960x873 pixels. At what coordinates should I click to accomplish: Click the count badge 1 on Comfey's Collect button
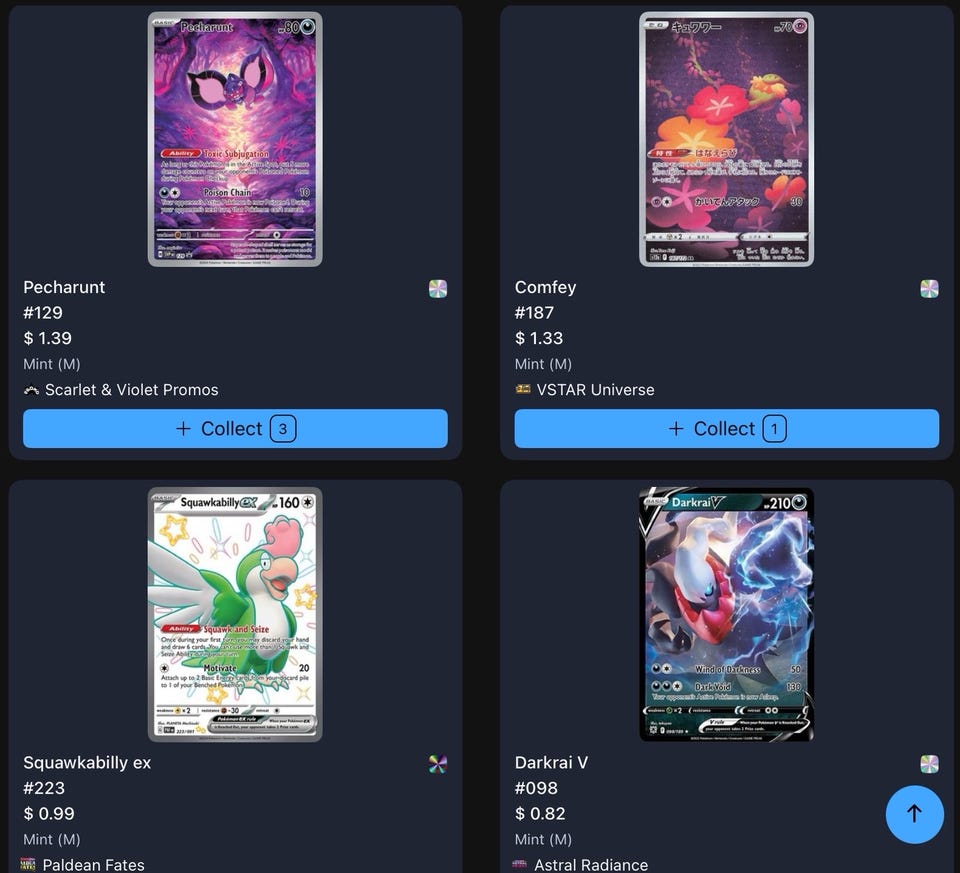pos(774,429)
